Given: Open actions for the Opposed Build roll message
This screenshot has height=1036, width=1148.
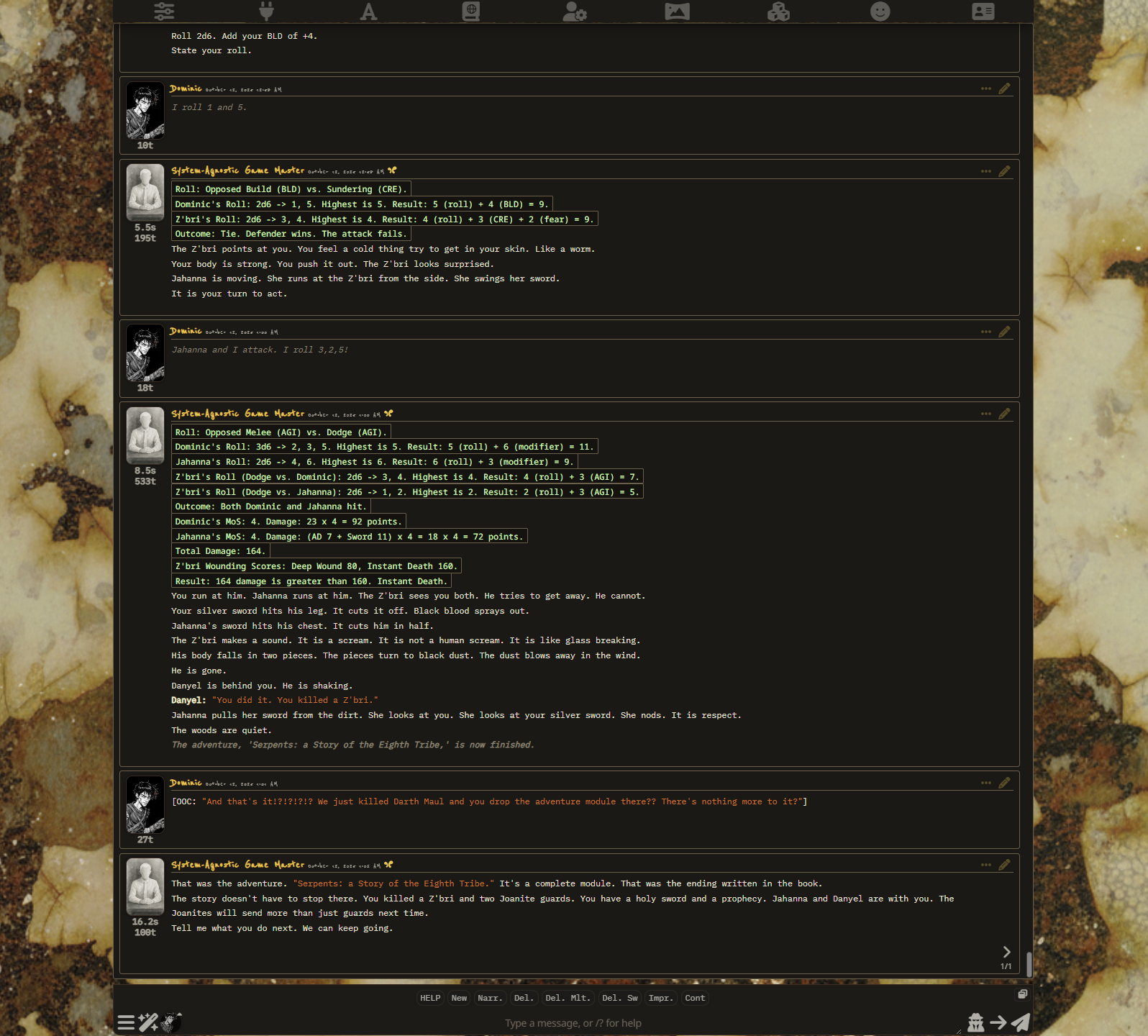Looking at the screenshot, I should coord(986,171).
